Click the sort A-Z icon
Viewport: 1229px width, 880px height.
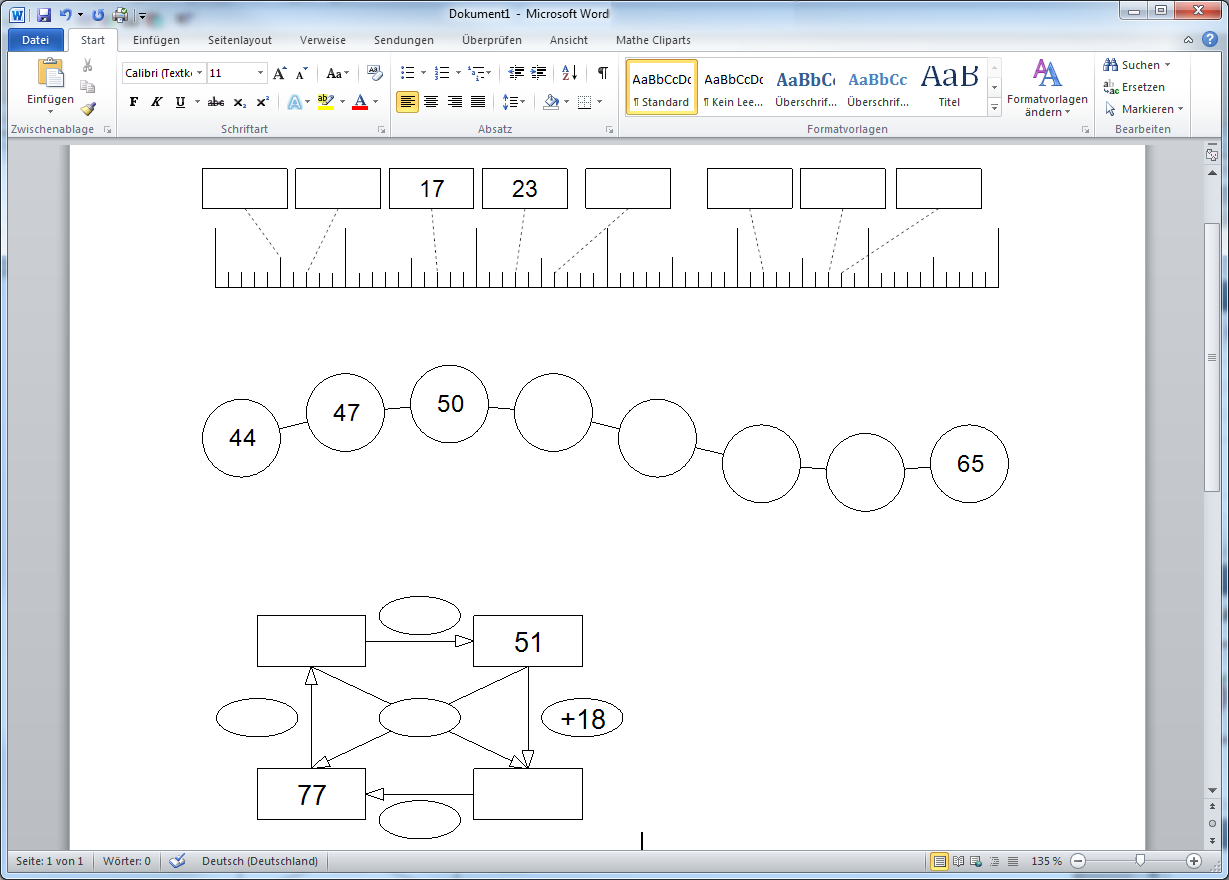[x=569, y=73]
